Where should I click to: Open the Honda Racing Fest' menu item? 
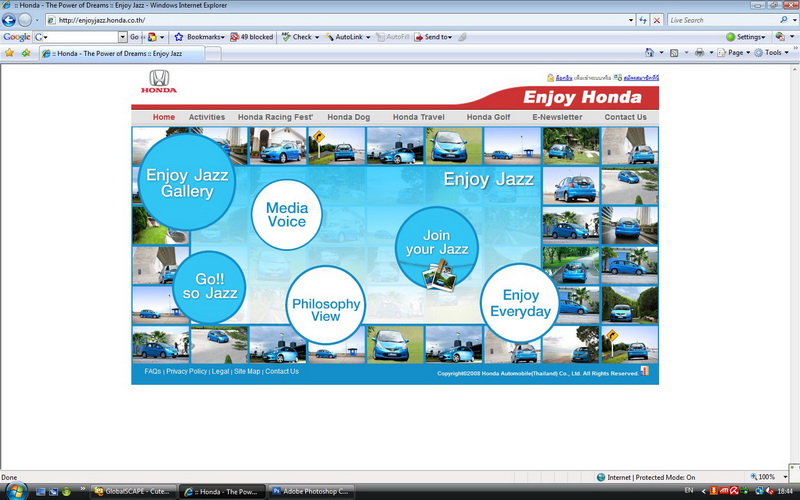click(275, 117)
